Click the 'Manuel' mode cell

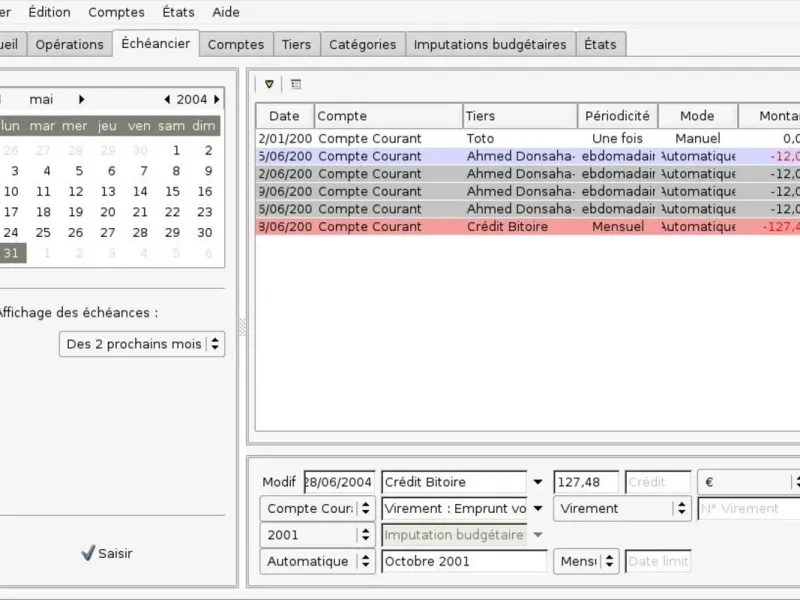698,138
